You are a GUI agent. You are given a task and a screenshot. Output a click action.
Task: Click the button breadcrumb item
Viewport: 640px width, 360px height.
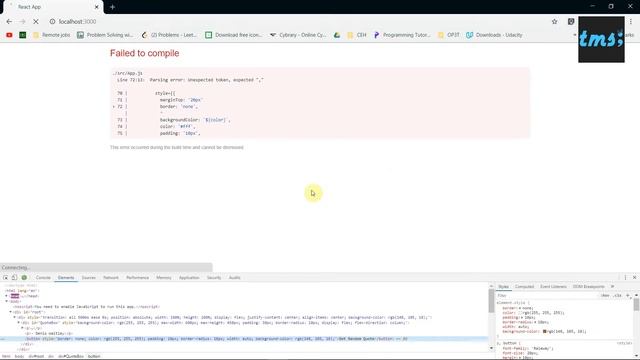tap(94, 356)
